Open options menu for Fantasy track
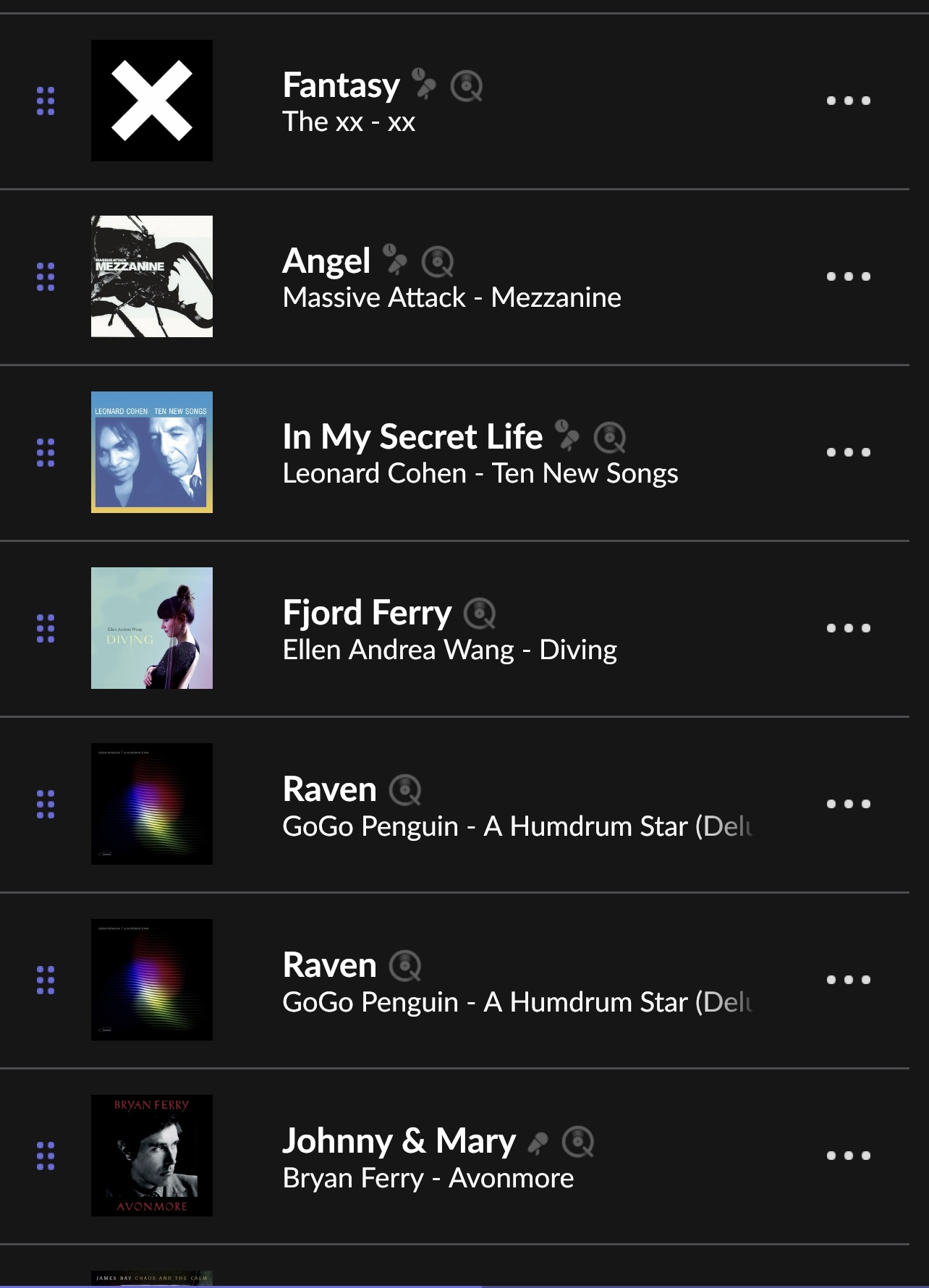 848,101
